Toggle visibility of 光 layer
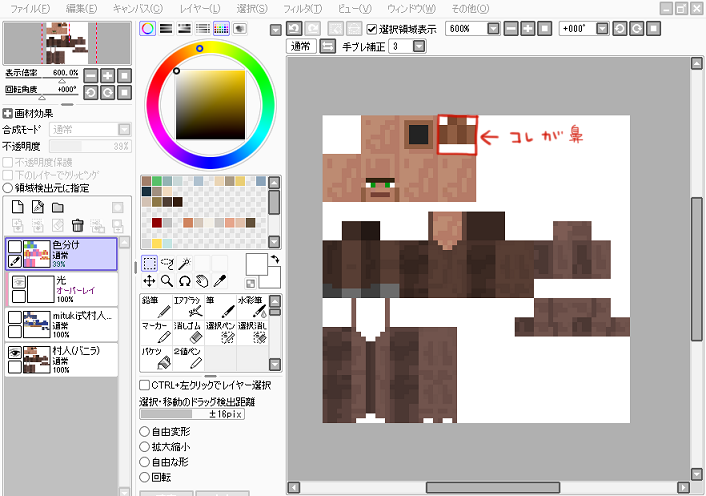Image resolution: width=706 pixels, height=496 pixels. (18, 282)
